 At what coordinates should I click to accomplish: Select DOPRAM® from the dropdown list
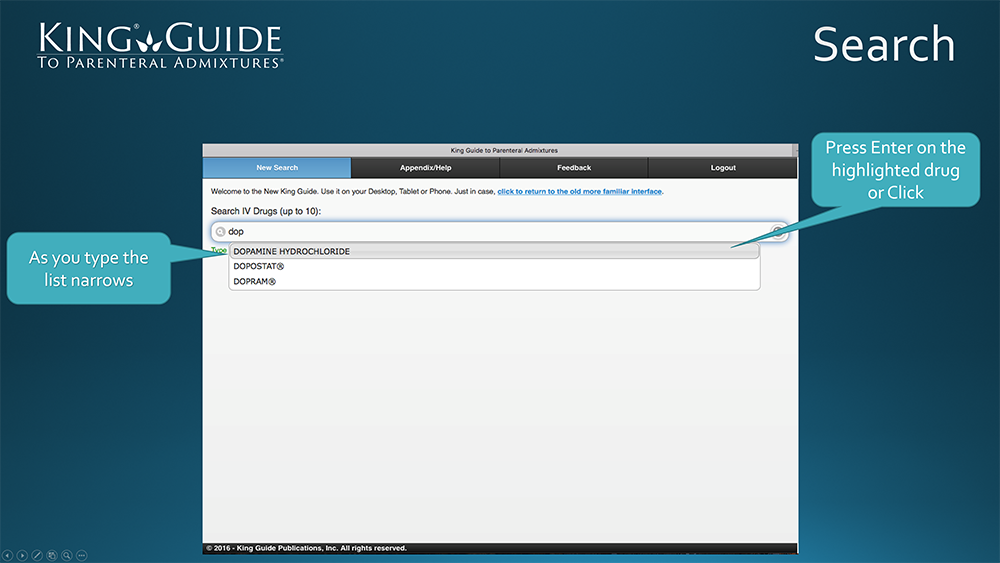click(494, 281)
